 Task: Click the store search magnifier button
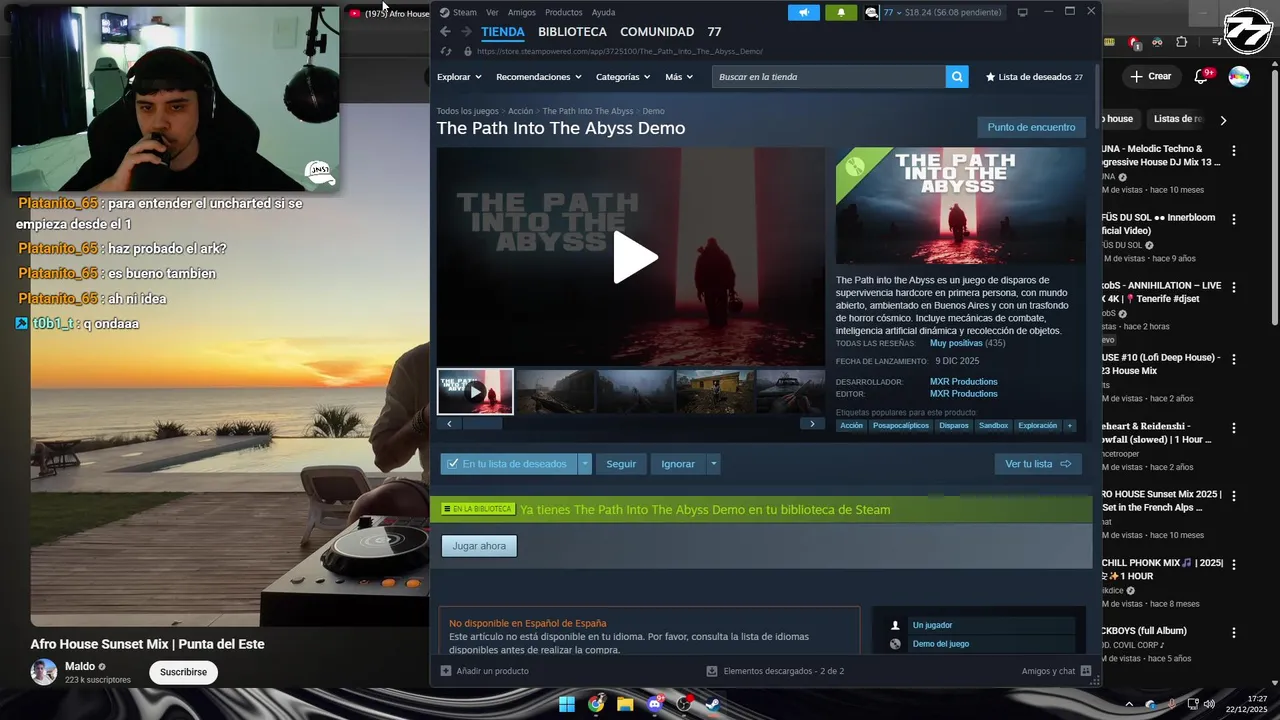point(957,77)
